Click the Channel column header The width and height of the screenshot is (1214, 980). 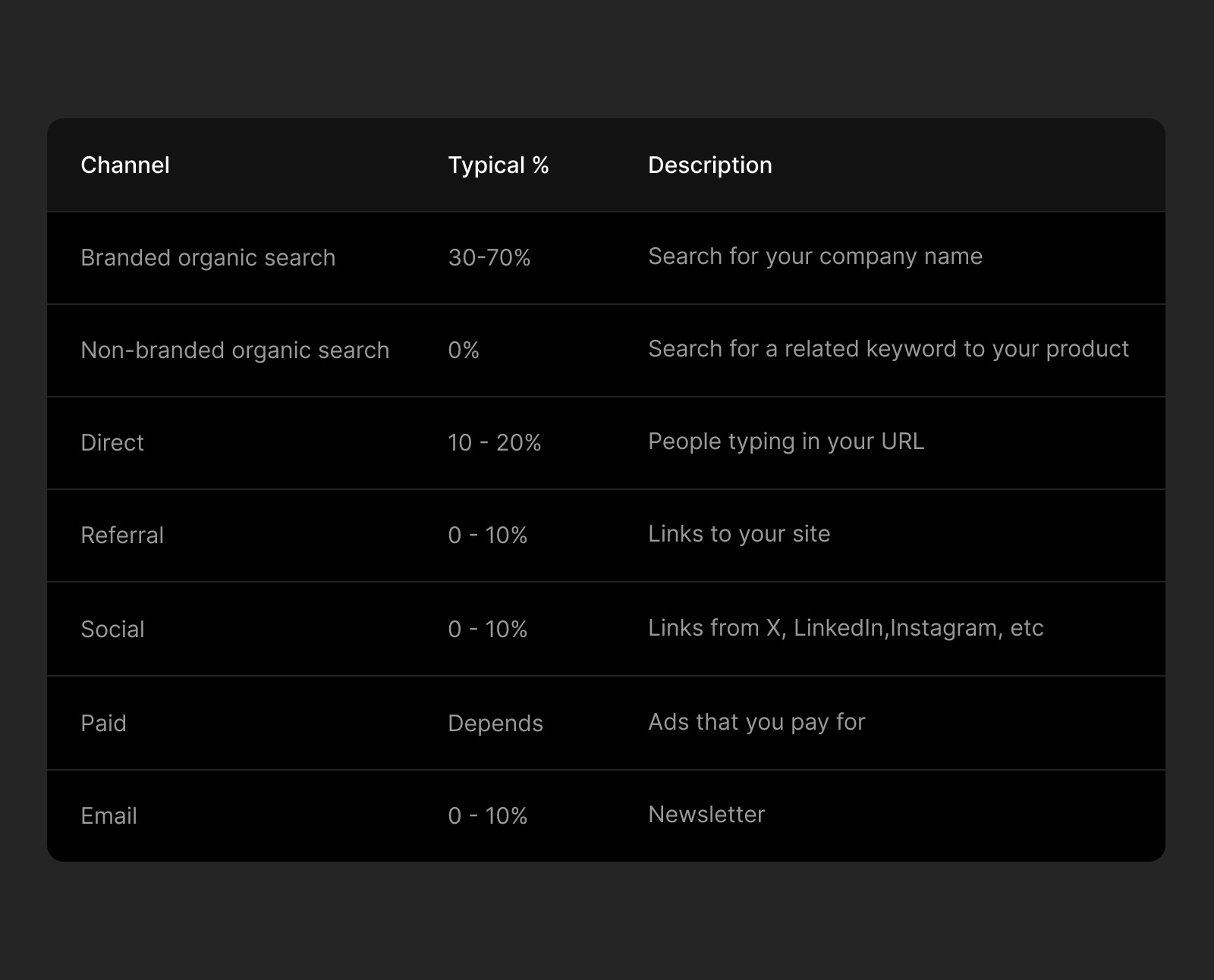tap(125, 165)
